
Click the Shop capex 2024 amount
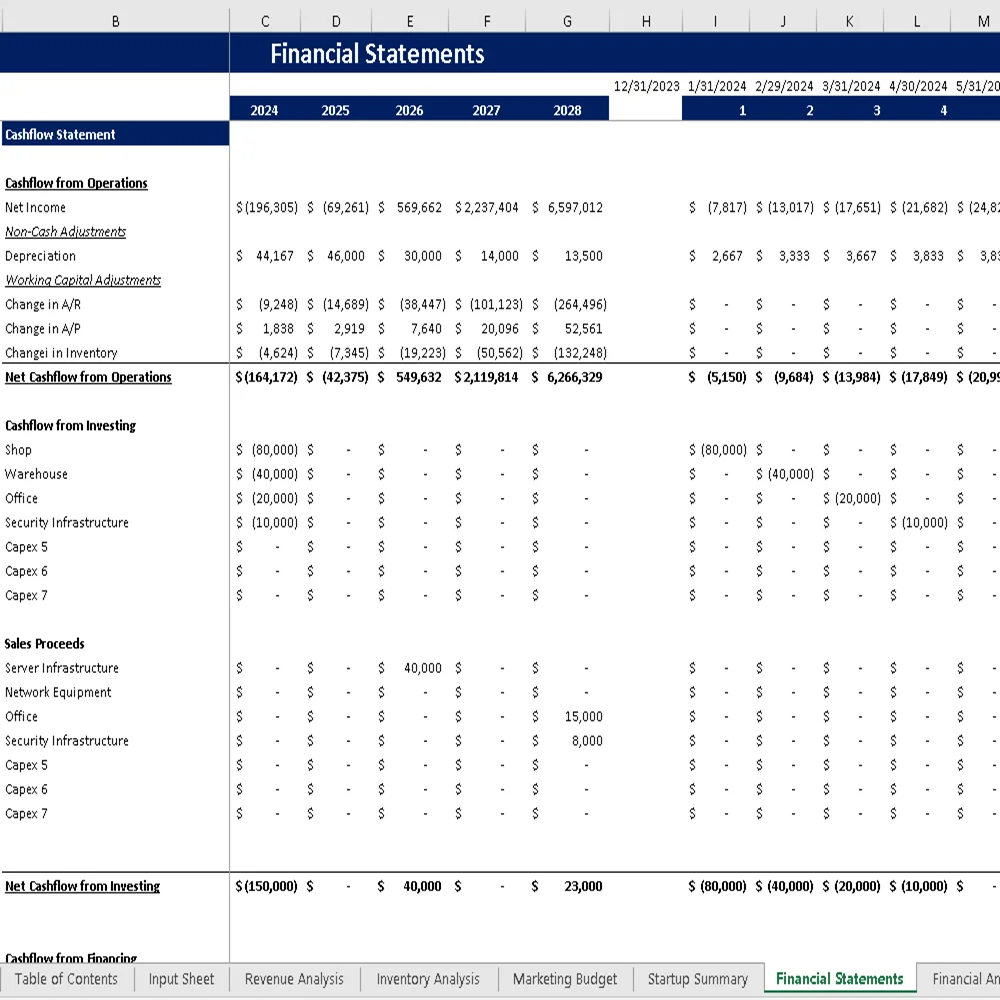(x=264, y=450)
